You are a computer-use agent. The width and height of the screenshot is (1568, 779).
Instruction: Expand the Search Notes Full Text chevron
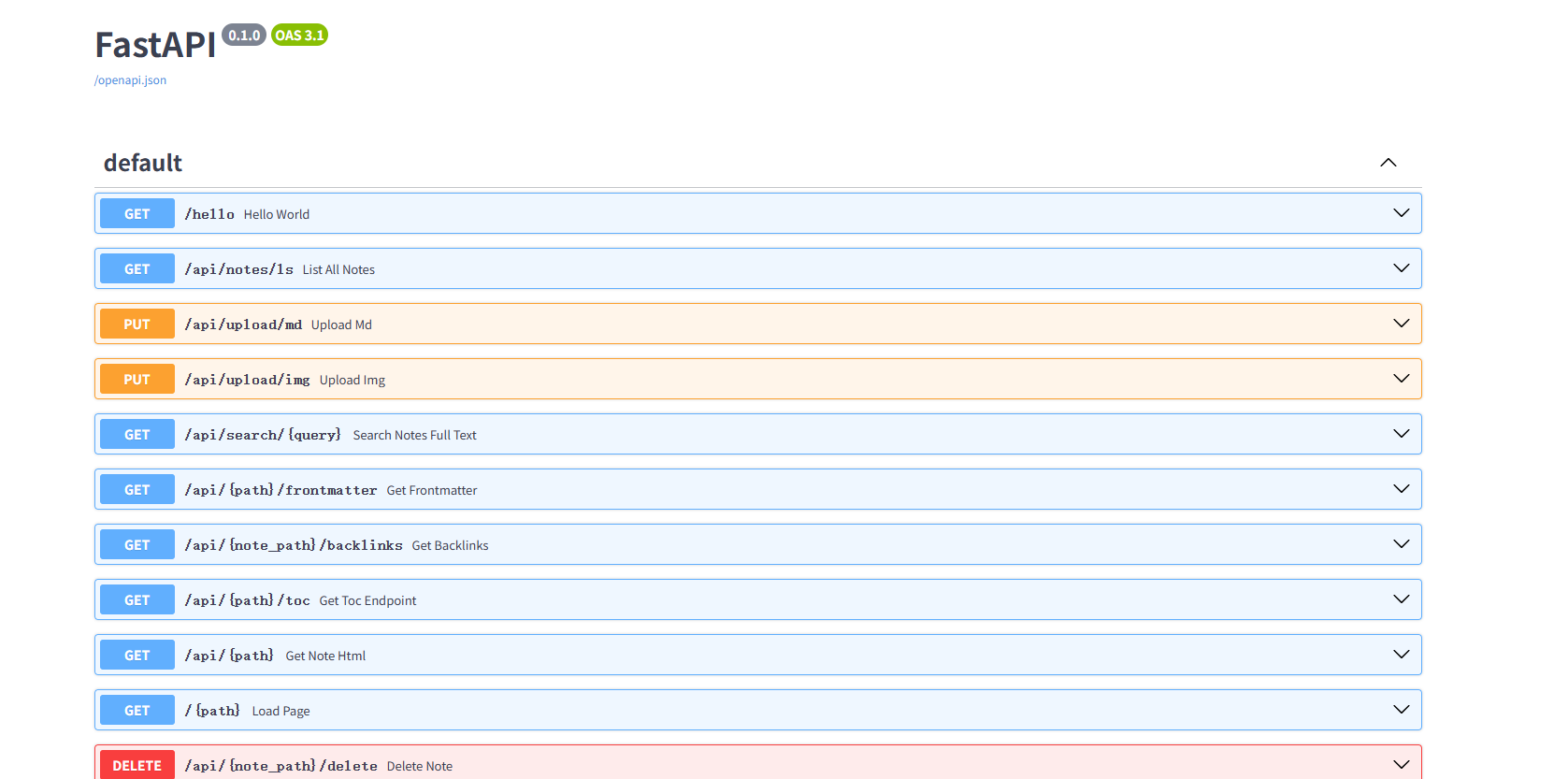[1402, 434]
